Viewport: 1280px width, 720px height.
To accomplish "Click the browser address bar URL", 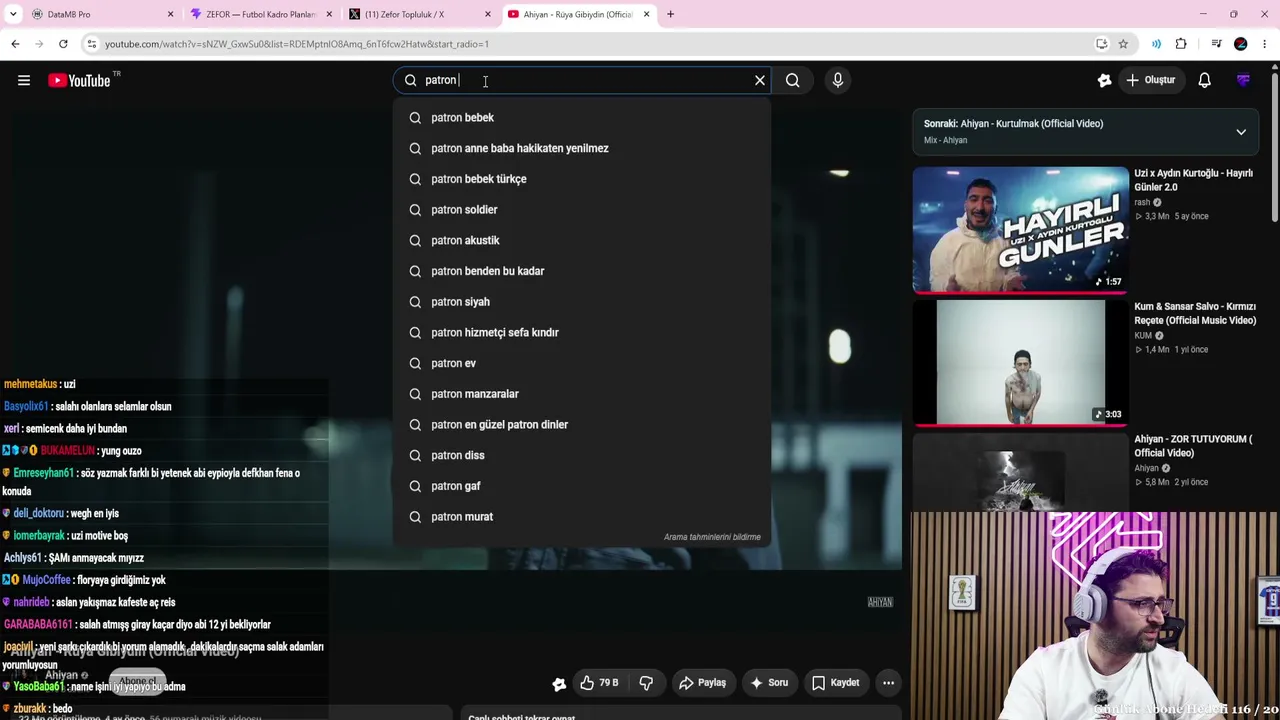I will 297,44.
